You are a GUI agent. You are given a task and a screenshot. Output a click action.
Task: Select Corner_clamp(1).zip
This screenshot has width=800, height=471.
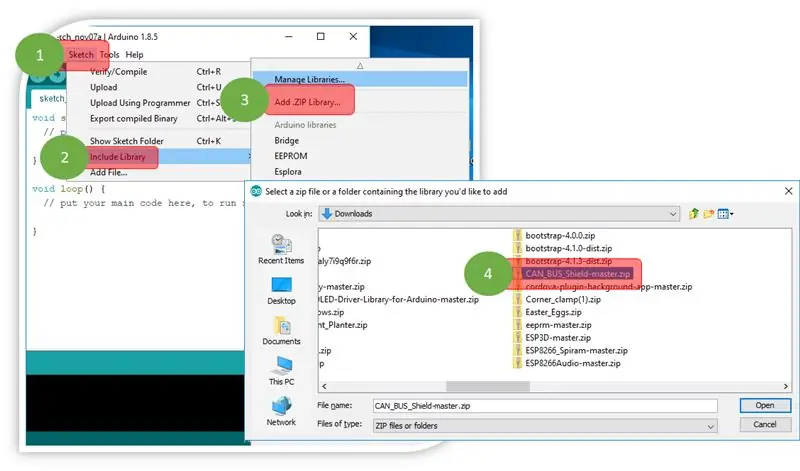(x=563, y=299)
